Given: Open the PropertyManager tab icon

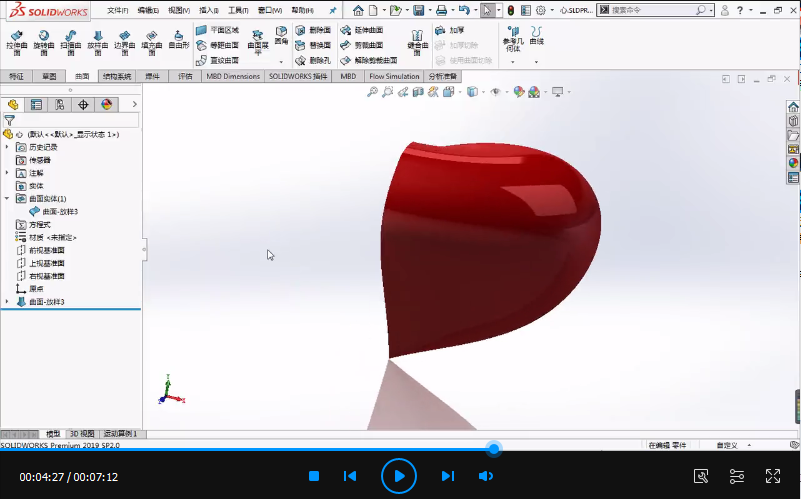Looking at the screenshot, I should tap(36, 105).
